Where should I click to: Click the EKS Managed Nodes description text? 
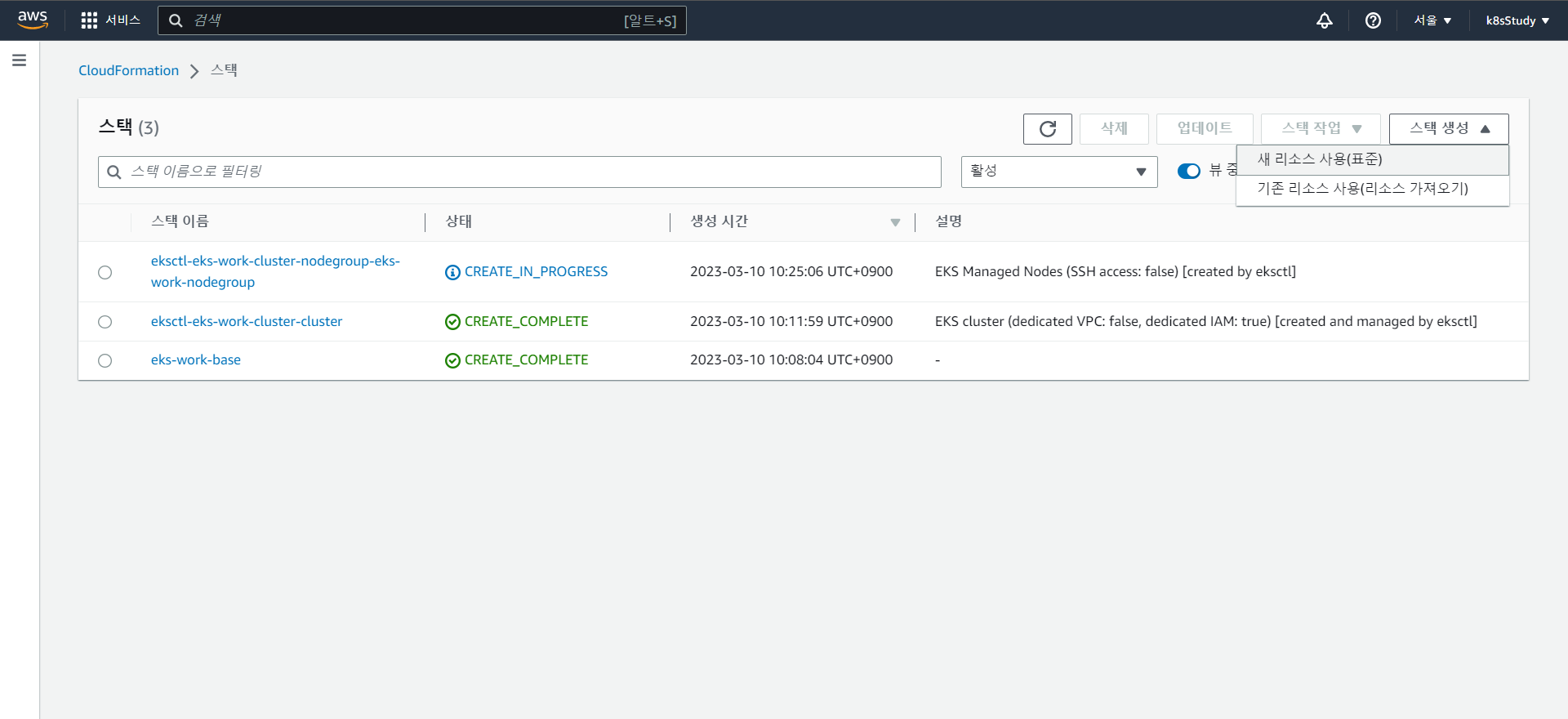point(1116,272)
